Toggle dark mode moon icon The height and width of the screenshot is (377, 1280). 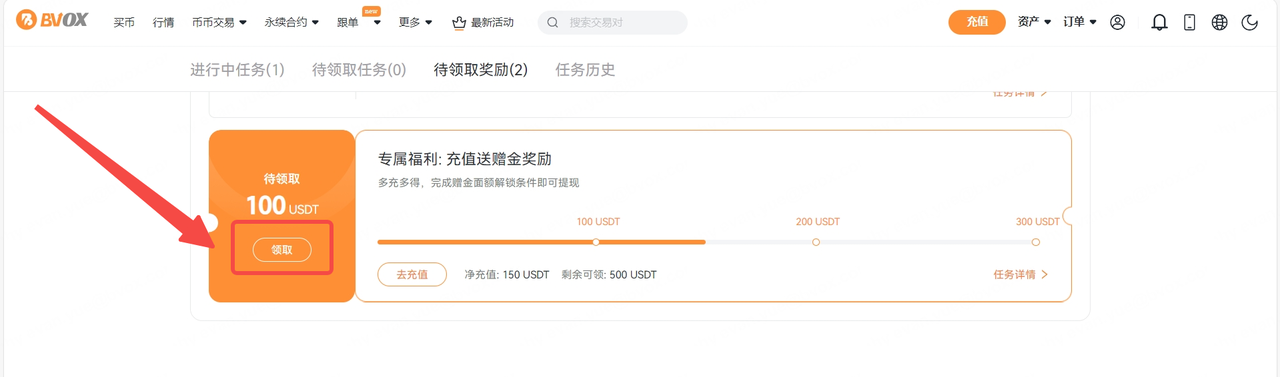(1249, 22)
